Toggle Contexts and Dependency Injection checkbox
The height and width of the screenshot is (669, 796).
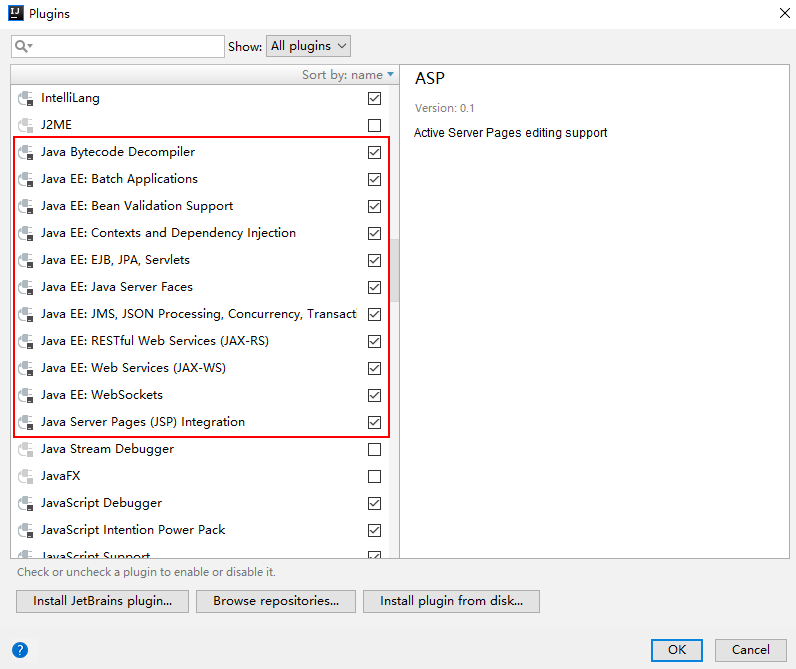[374, 233]
